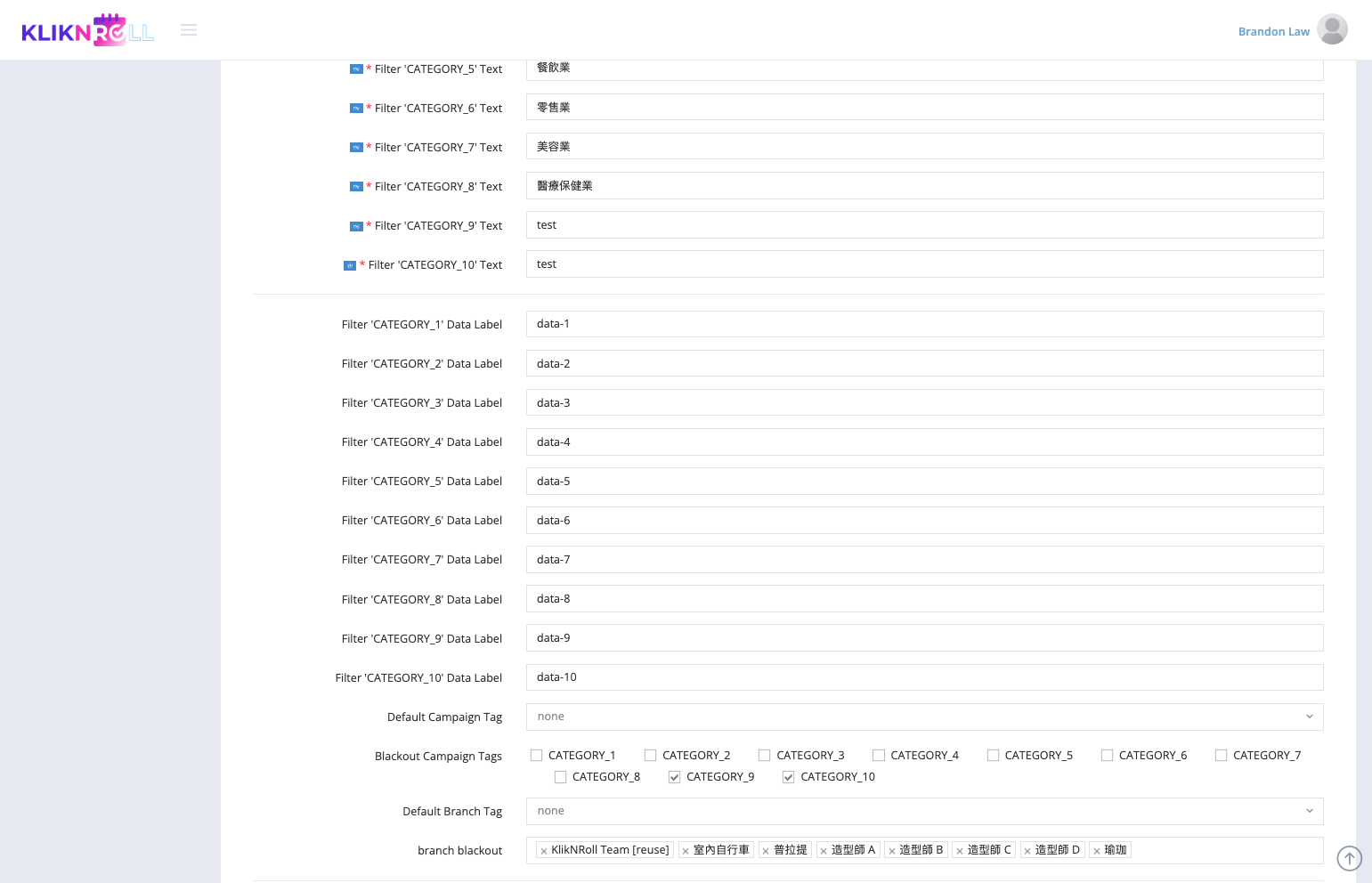
Task: Click language flag beside CATEGORY_7 Text
Action: click(356, 147)
